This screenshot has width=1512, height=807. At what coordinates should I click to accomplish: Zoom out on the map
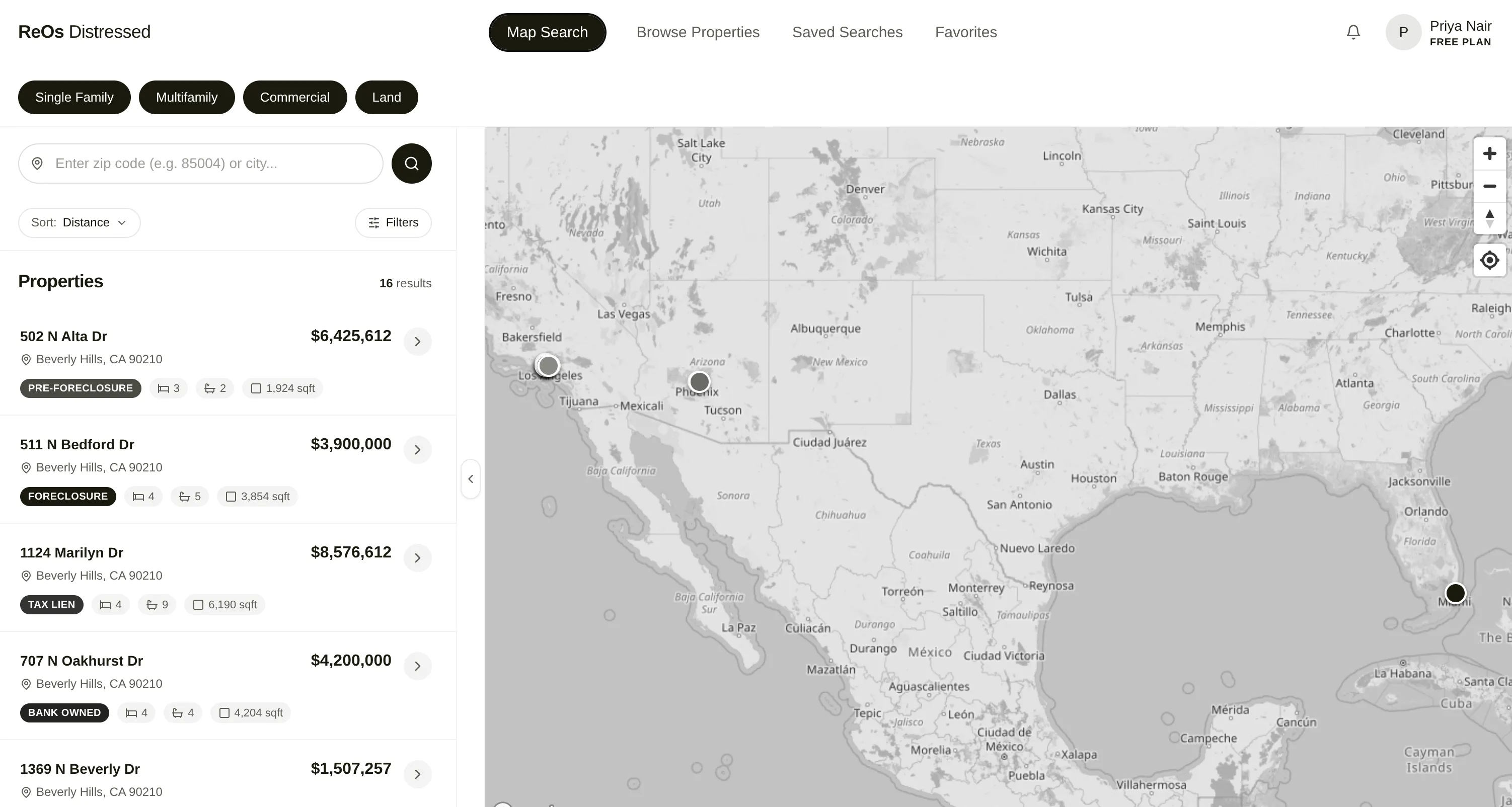pyautogui.click(x=1489, y=186)
